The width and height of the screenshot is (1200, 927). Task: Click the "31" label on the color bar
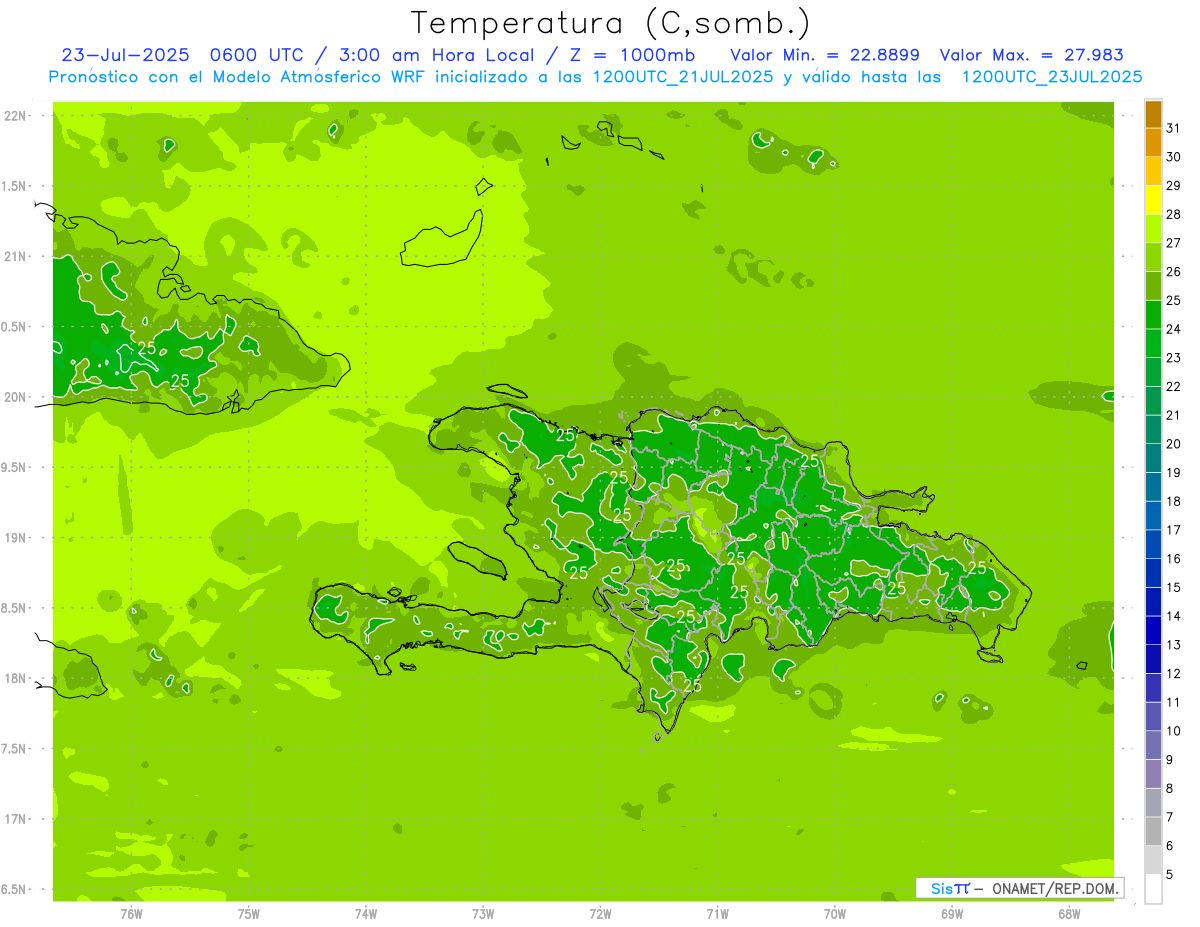[1174, 128]
